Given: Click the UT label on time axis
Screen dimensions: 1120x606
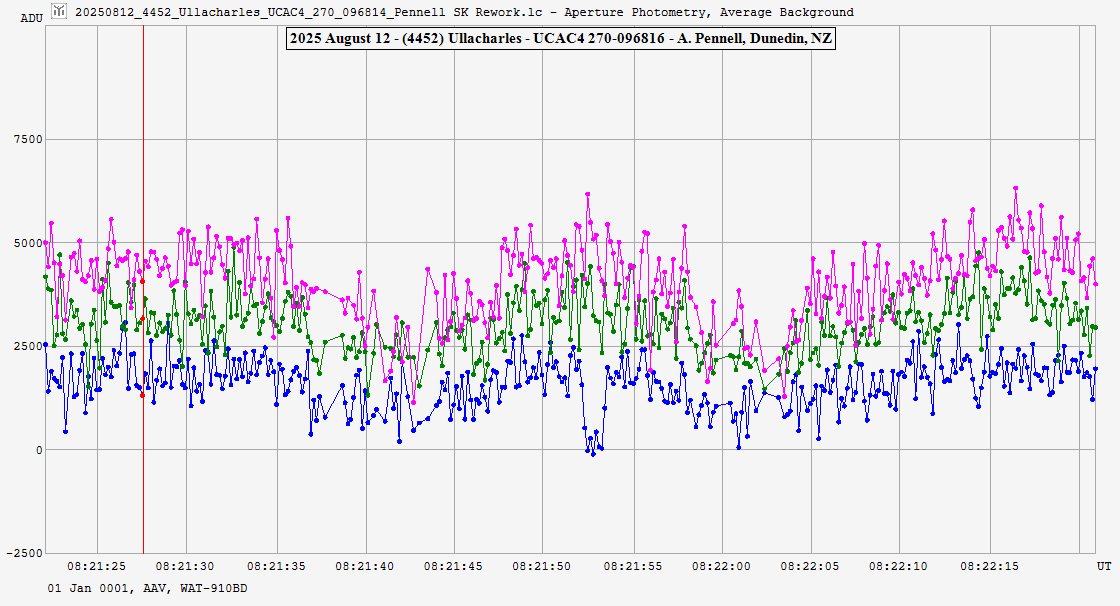Looking at the screenshot, I should (1103, 566).
